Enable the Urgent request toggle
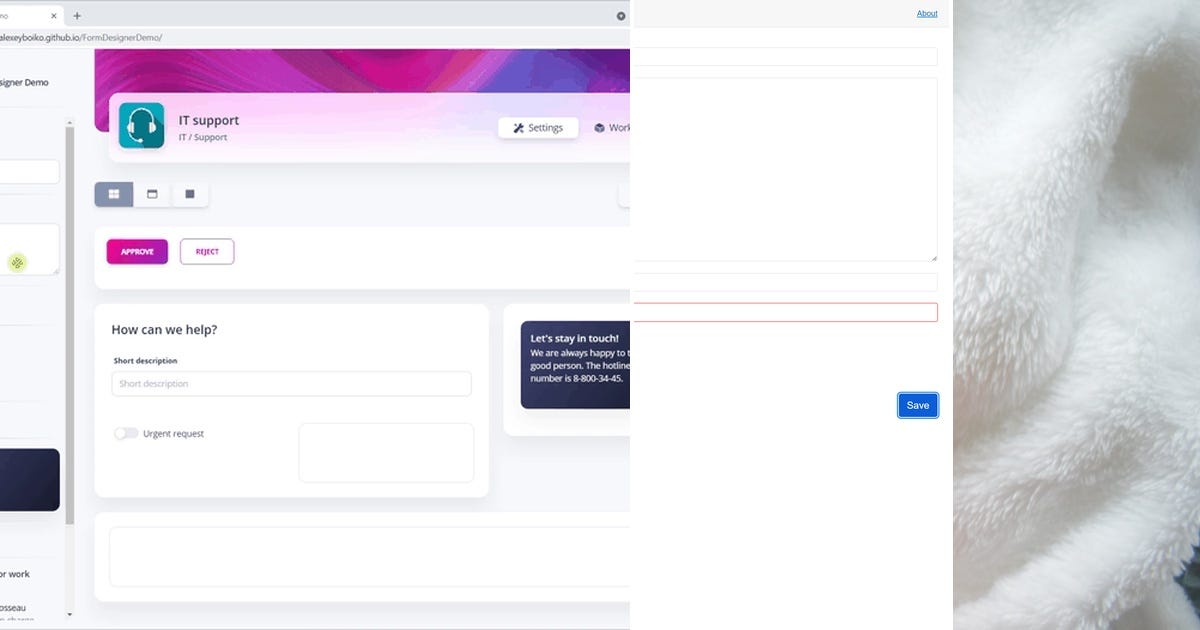 tap(126, 433)
